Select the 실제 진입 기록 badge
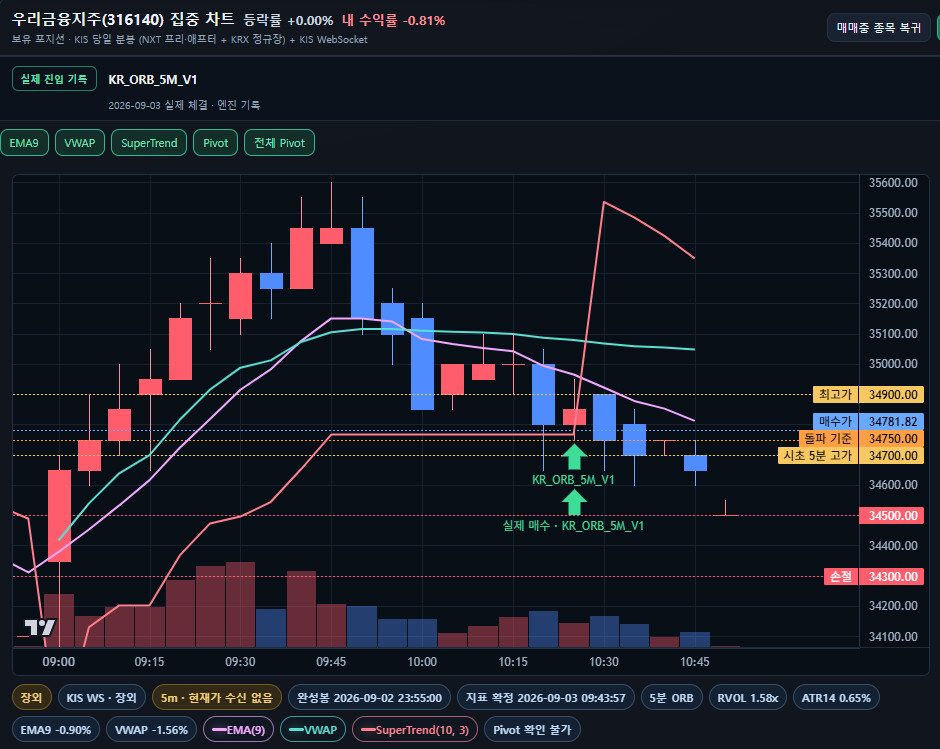The width and height of the screenshot is (940, 749). (54, 79)
